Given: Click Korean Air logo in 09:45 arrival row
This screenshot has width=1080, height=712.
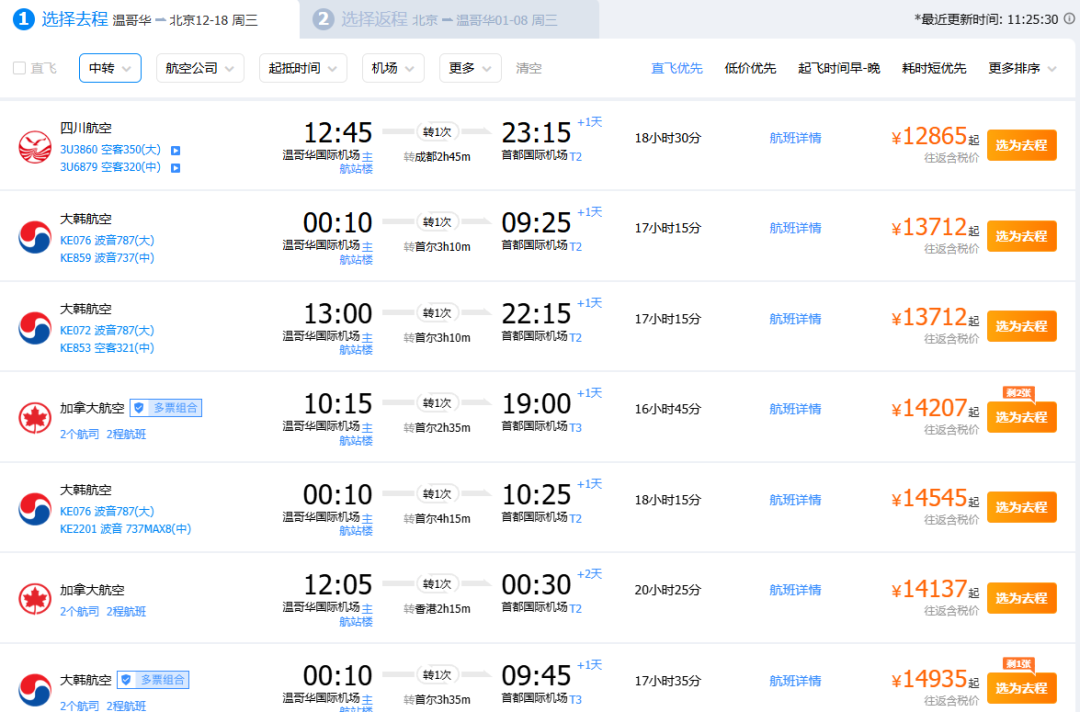Looking at the screenshot, I should point(34,689).
